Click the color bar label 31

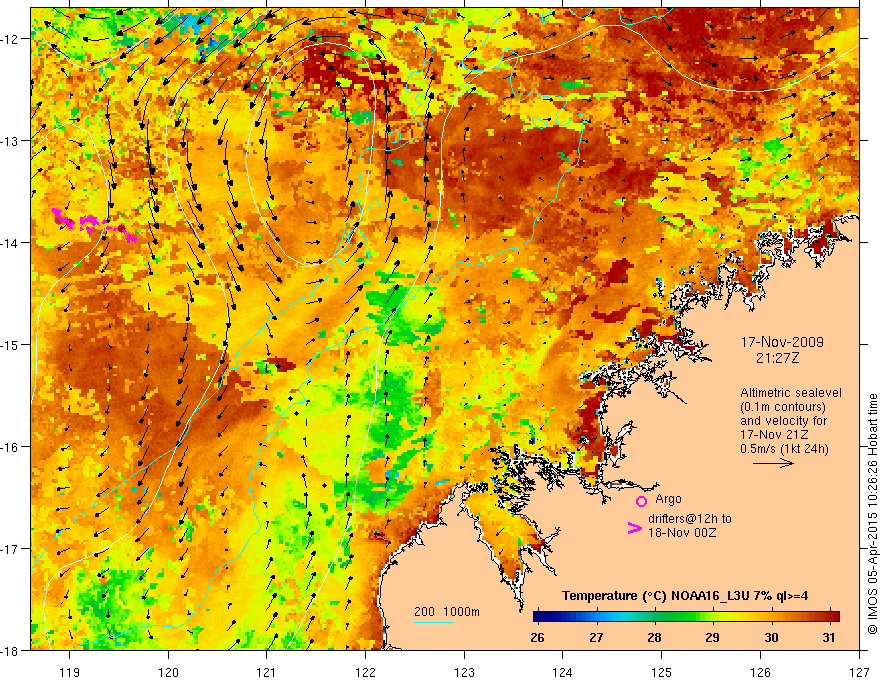[x=828, y=638]
